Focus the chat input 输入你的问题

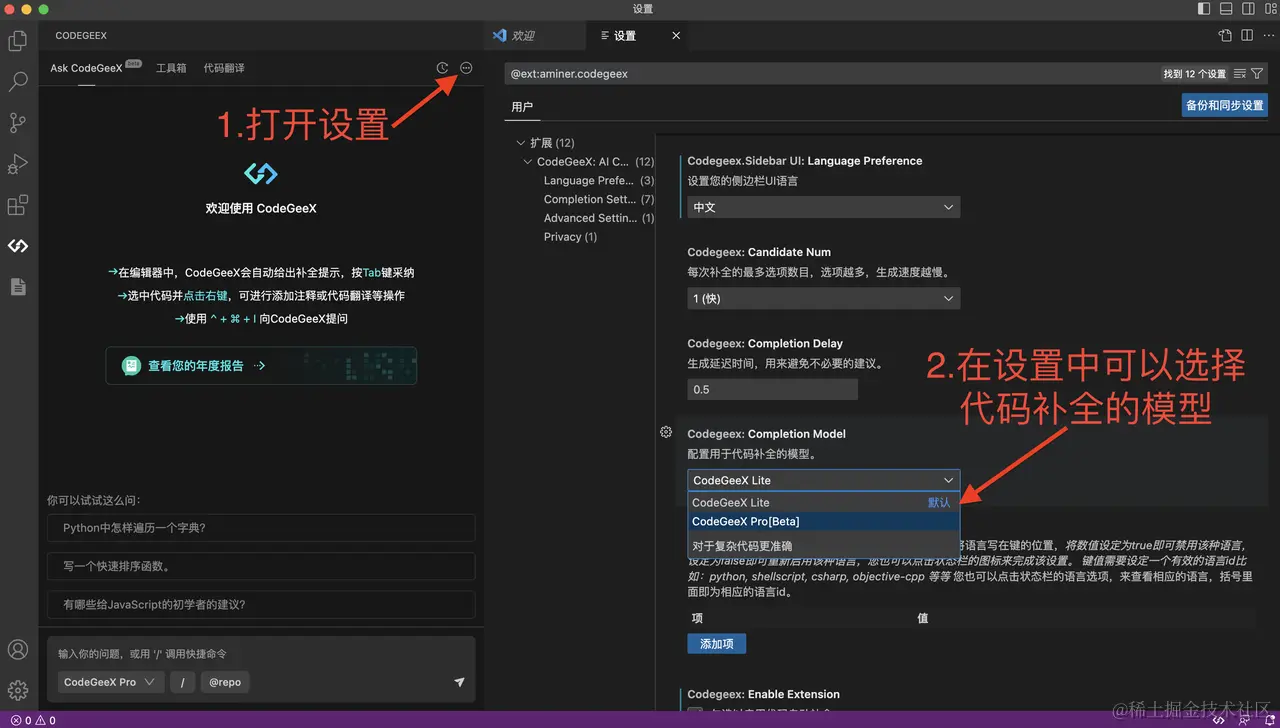click(261, 653)
